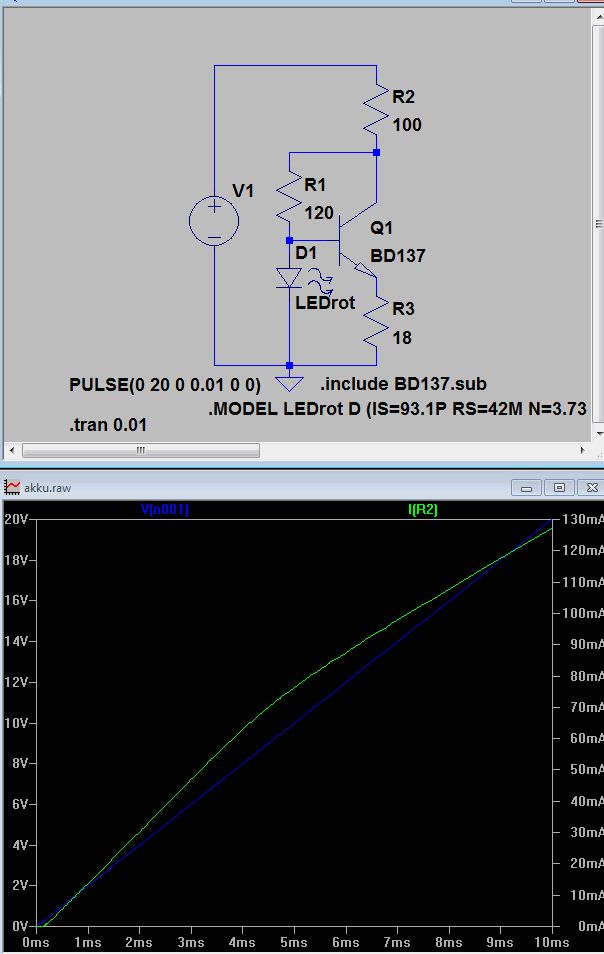Screen dimensions: 604x954
Task: Click the schematic vertical scroll up arrow
Action: (598, 15)
